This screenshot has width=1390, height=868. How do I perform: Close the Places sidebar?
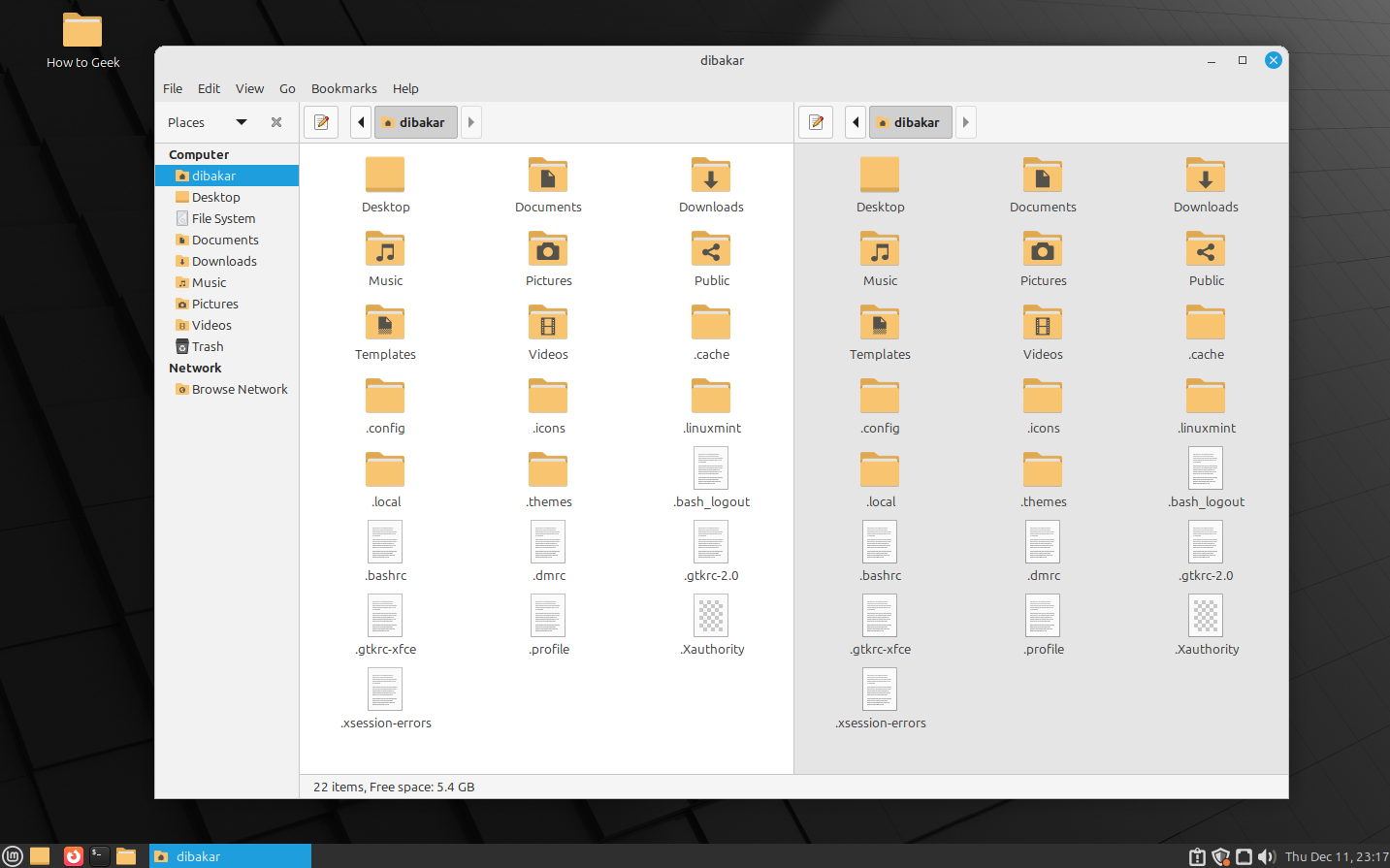point(276,122)
